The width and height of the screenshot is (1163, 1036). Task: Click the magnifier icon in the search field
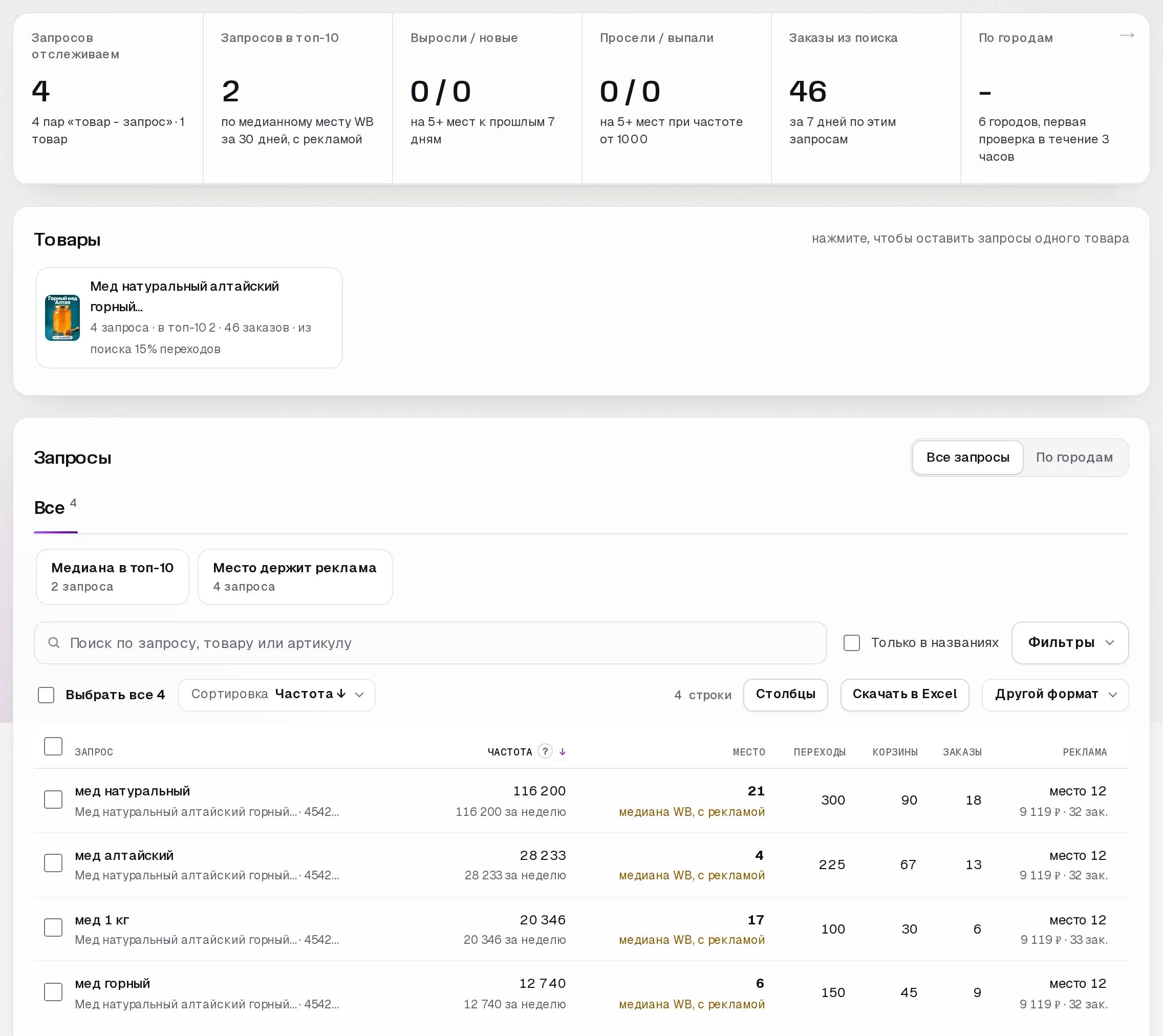click(x=54, y=643)
